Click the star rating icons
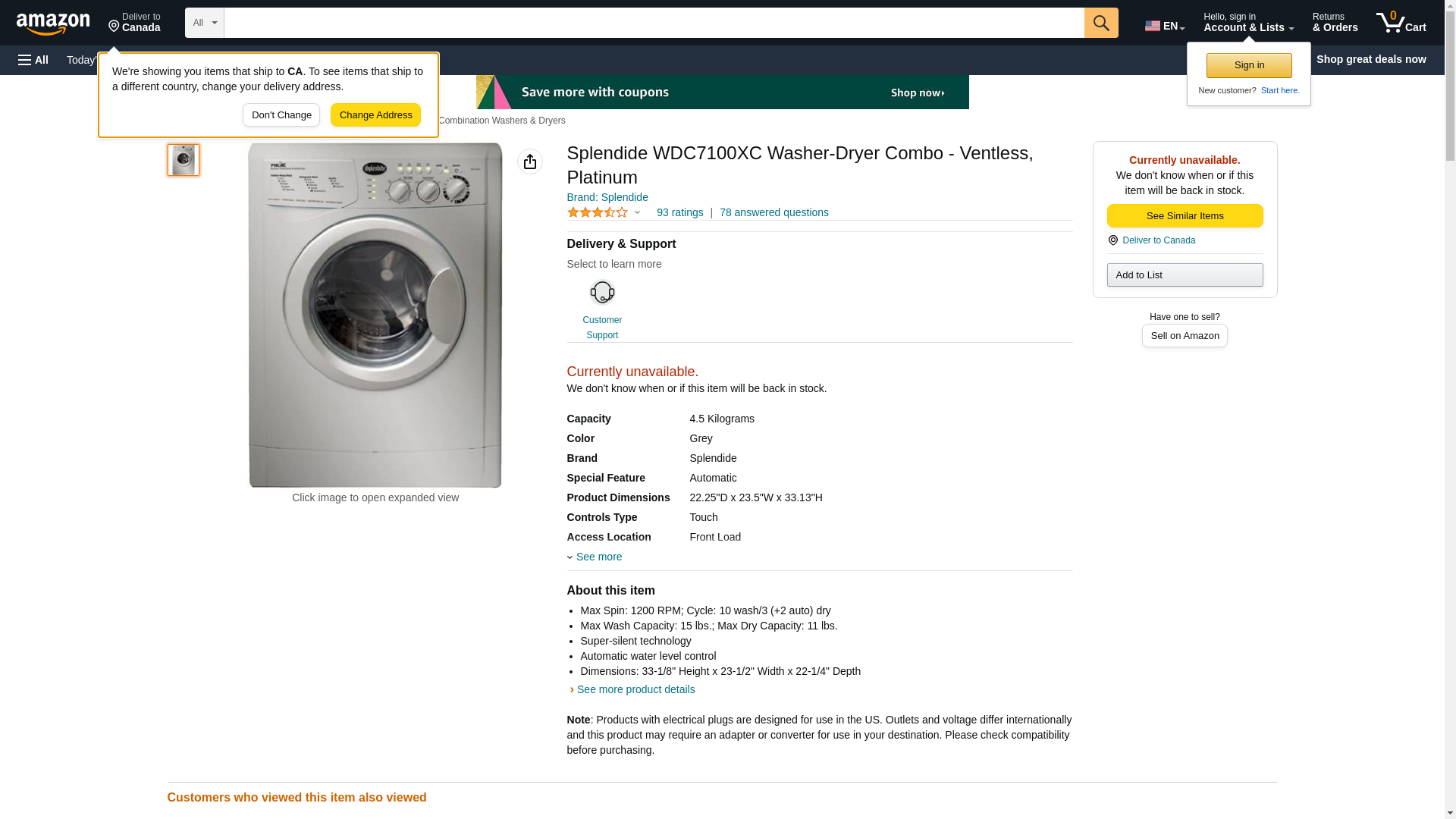Screen dimensions: 1456x819 point(598,213)
